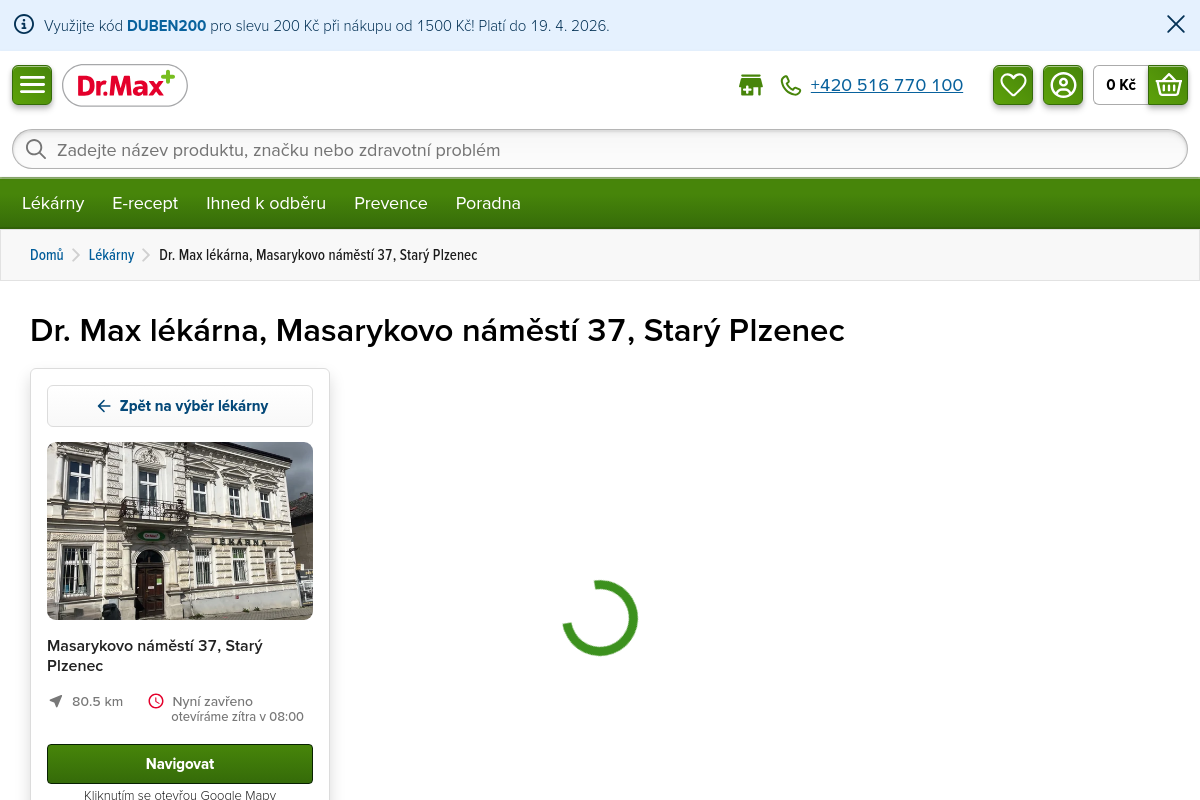Go to Domů breadcrumb
Image resolution: width=1200 pixels, height=800 pixels.
pyautogui.click(x=47, y=255)
